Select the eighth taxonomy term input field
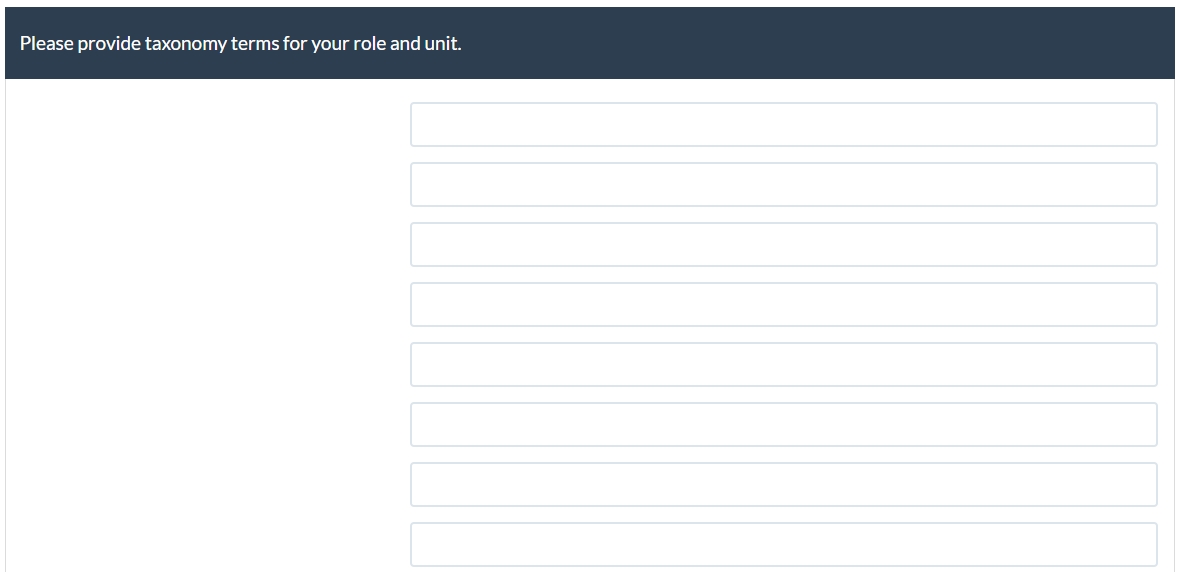Viewport: 1197px width, 572px height. [783, 544]
